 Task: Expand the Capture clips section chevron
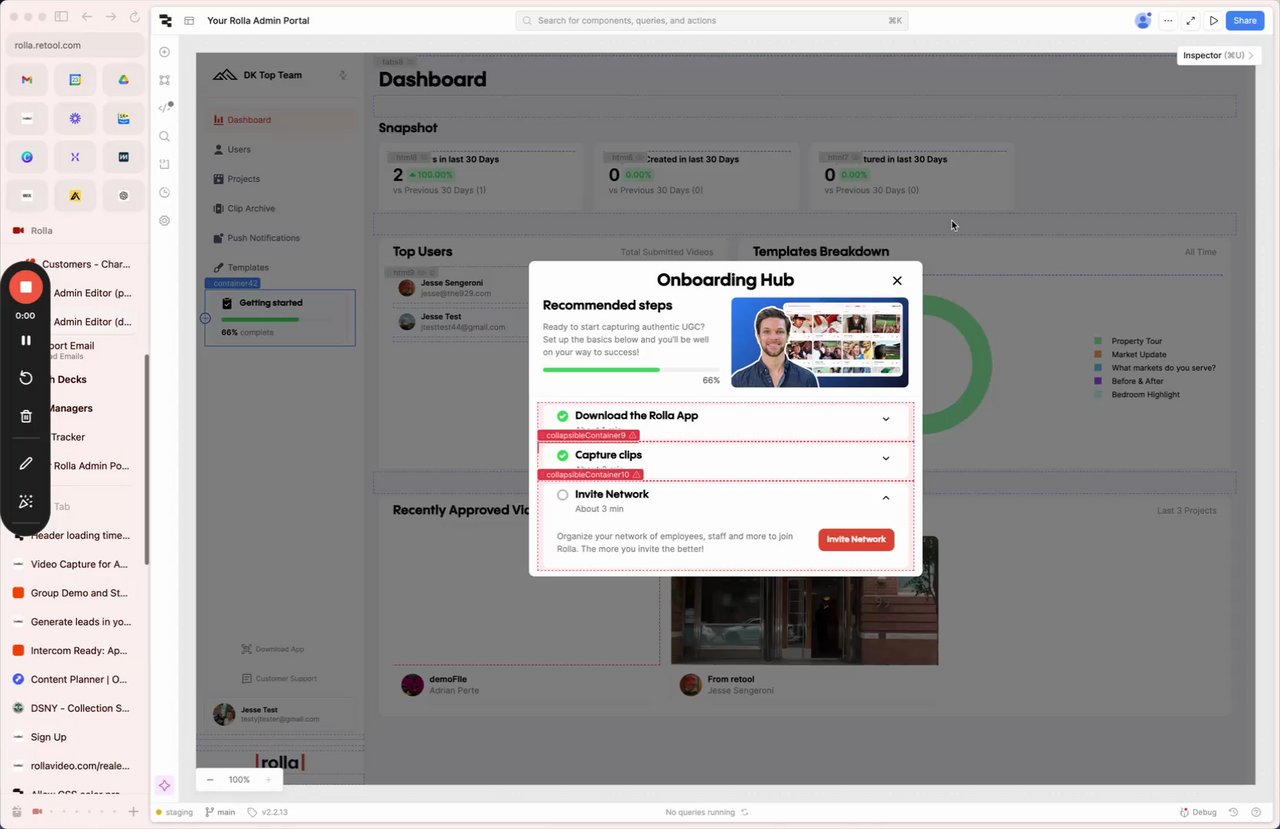886,458
